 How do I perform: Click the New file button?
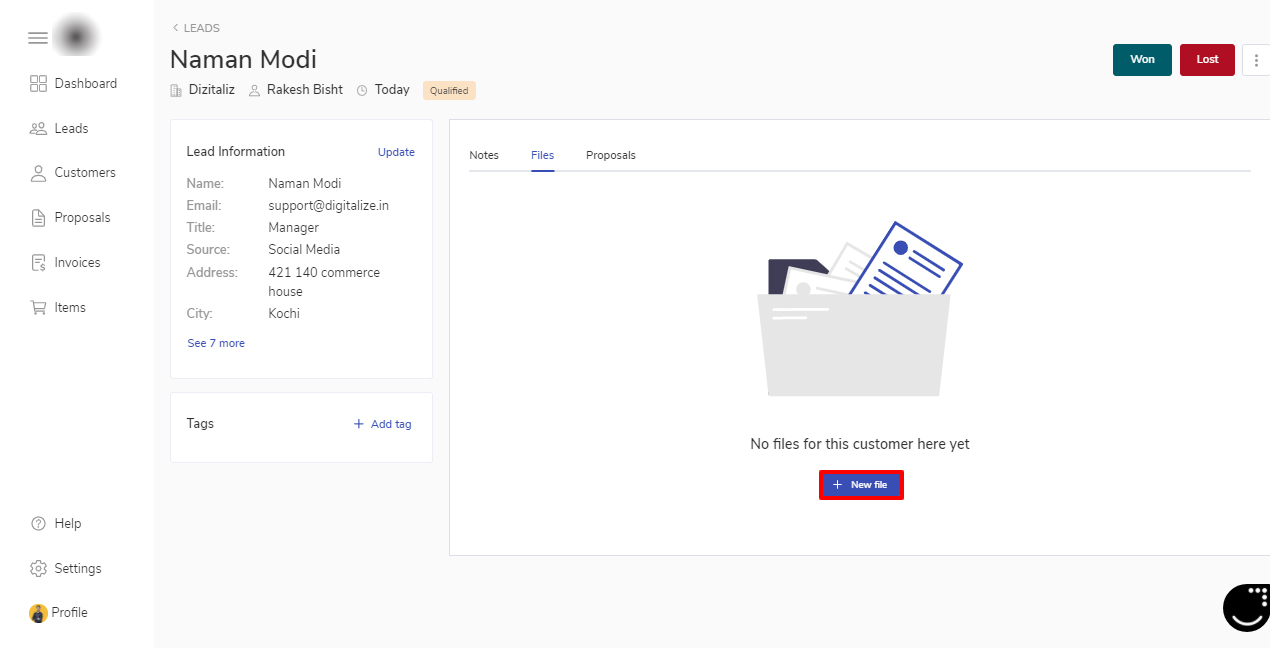(x=861, y=485)
